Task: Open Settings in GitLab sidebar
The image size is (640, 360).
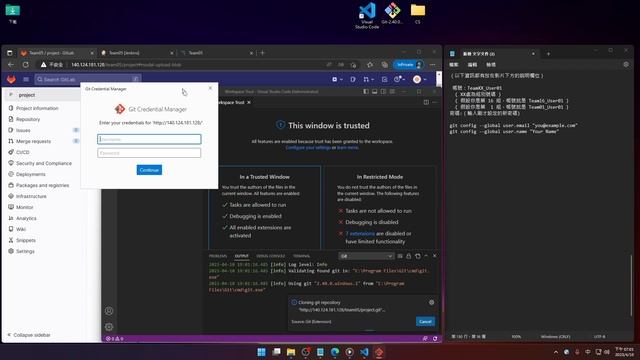Action: (25, 251)
